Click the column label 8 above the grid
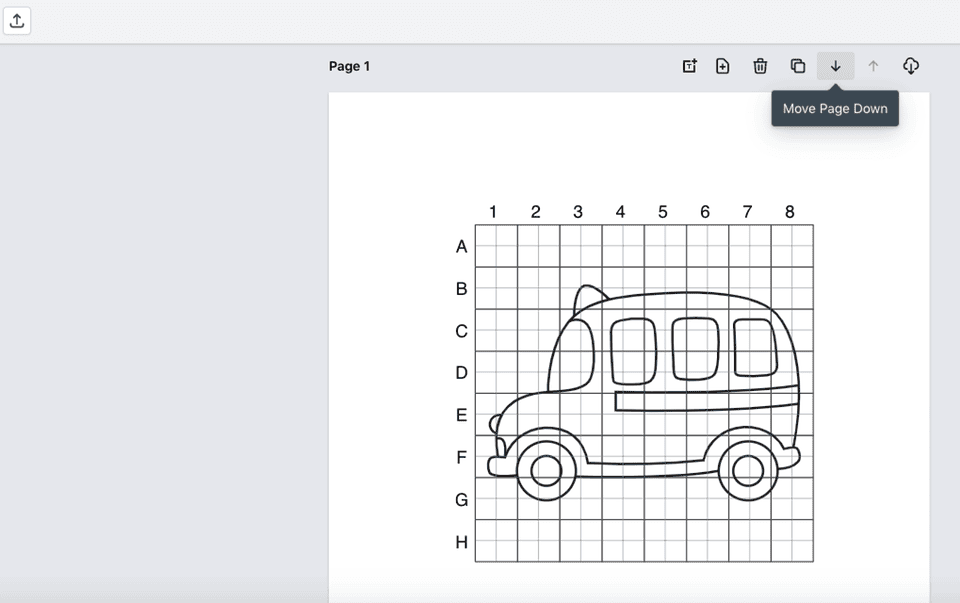 click(x=790, y=212)
